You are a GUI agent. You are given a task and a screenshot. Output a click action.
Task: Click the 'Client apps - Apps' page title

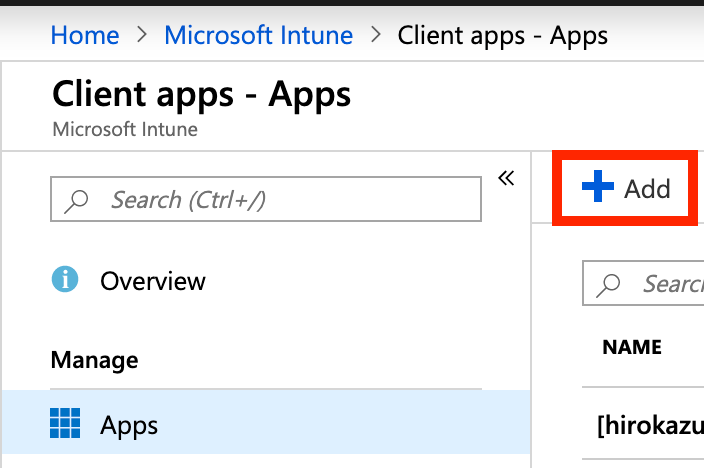pyautogui.click(x=202, y=95)
